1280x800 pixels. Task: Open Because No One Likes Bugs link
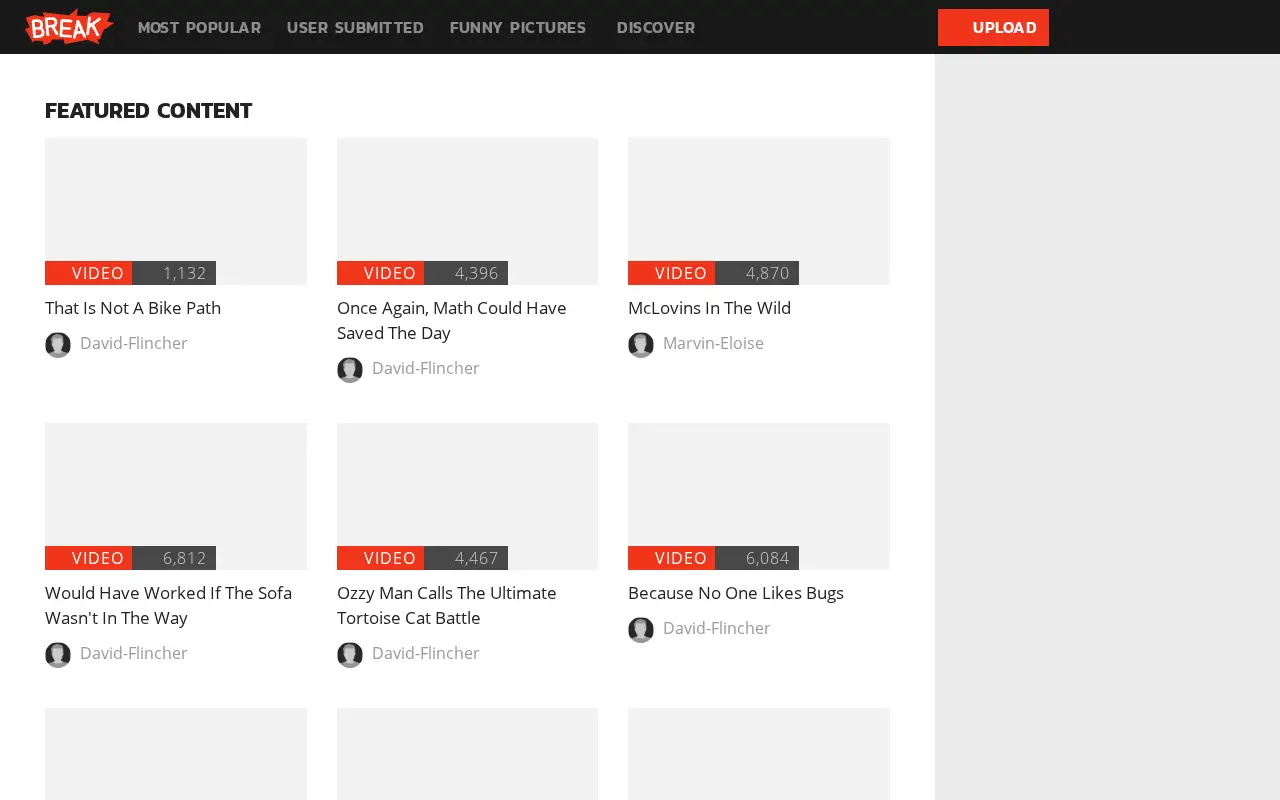[x=736, y=593]
